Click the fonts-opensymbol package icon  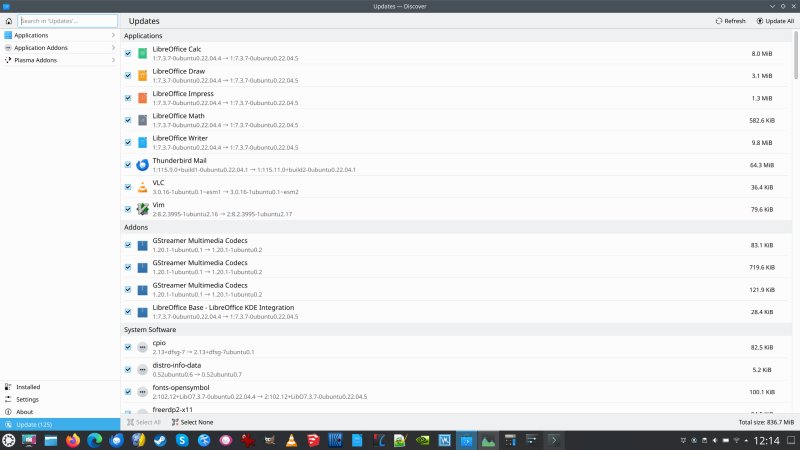click(142, 392)
